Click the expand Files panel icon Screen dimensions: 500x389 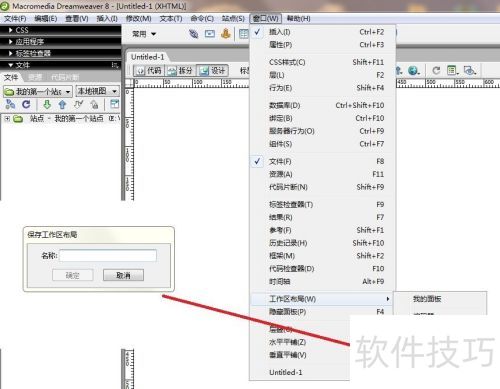tap(114, 104)
